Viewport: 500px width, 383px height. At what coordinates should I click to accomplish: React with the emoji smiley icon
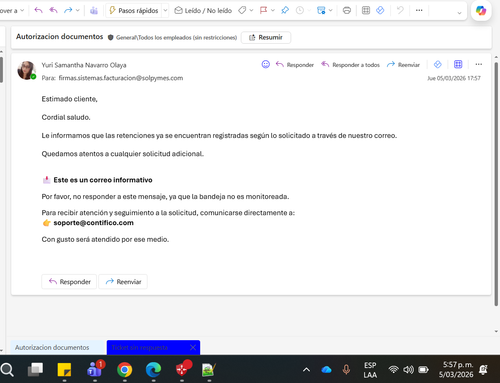coord(266,64)
